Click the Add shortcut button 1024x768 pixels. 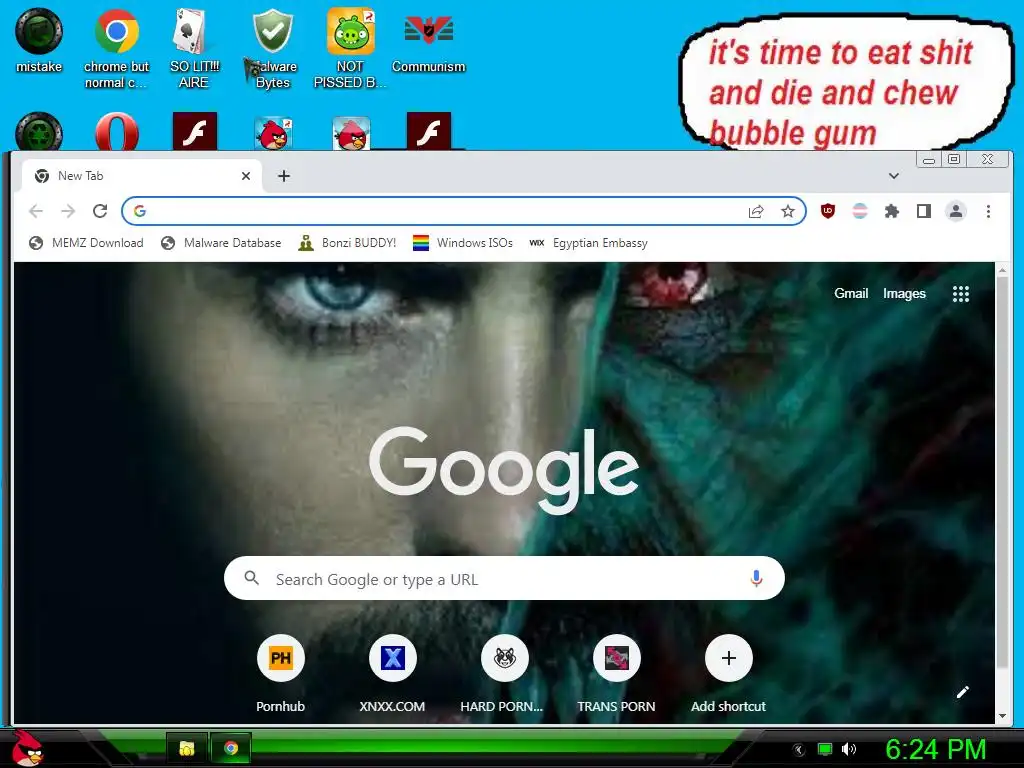point(729,674)
